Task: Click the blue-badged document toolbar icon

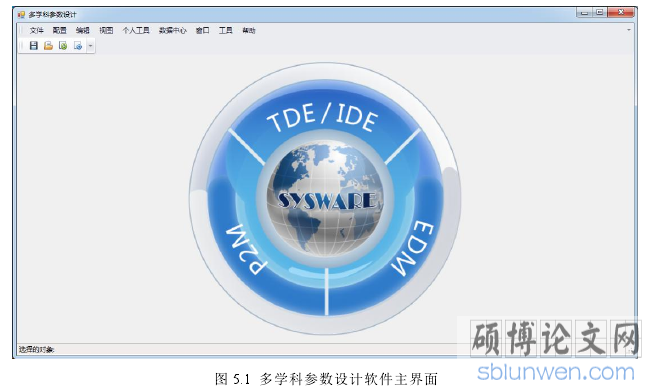Action: point(78,45)
